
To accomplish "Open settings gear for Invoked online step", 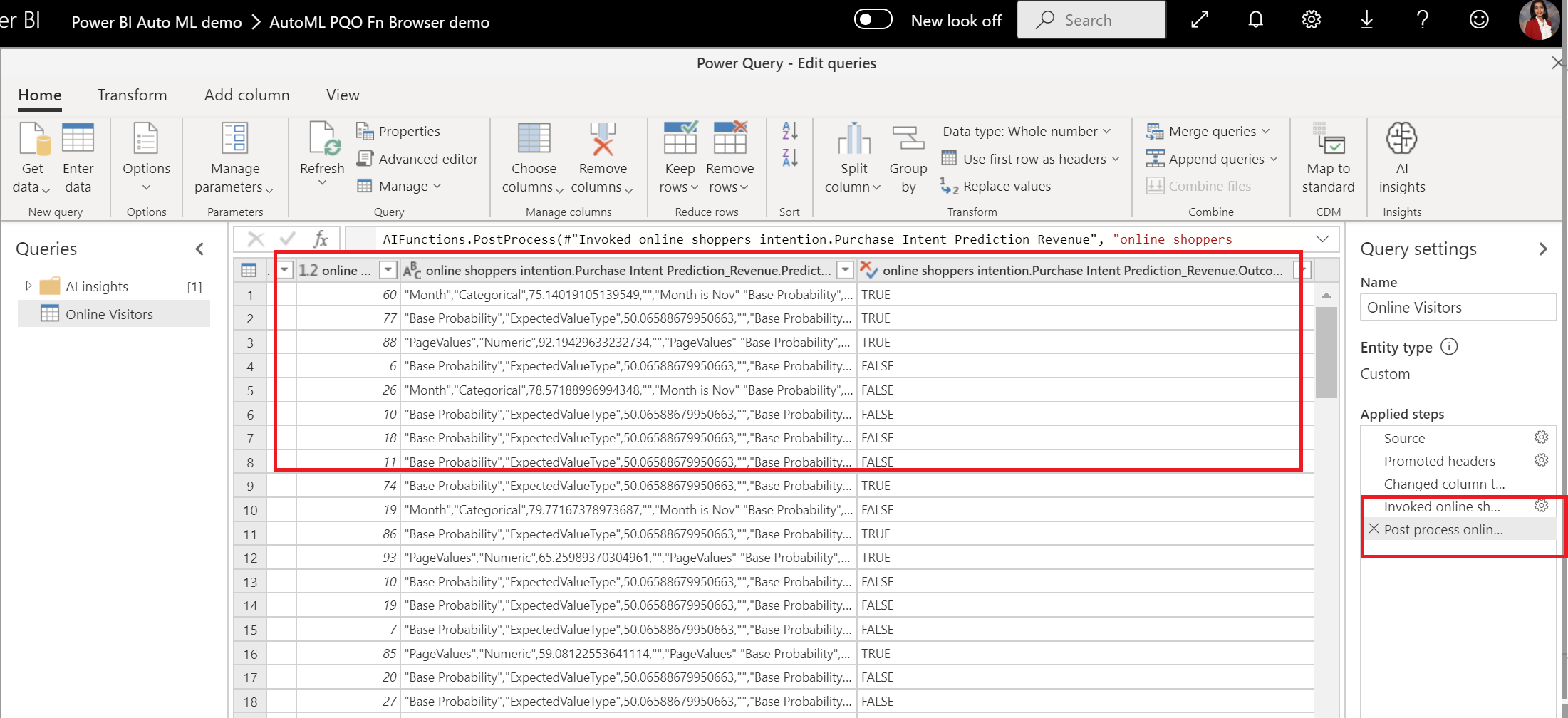I will (1541, 506).
